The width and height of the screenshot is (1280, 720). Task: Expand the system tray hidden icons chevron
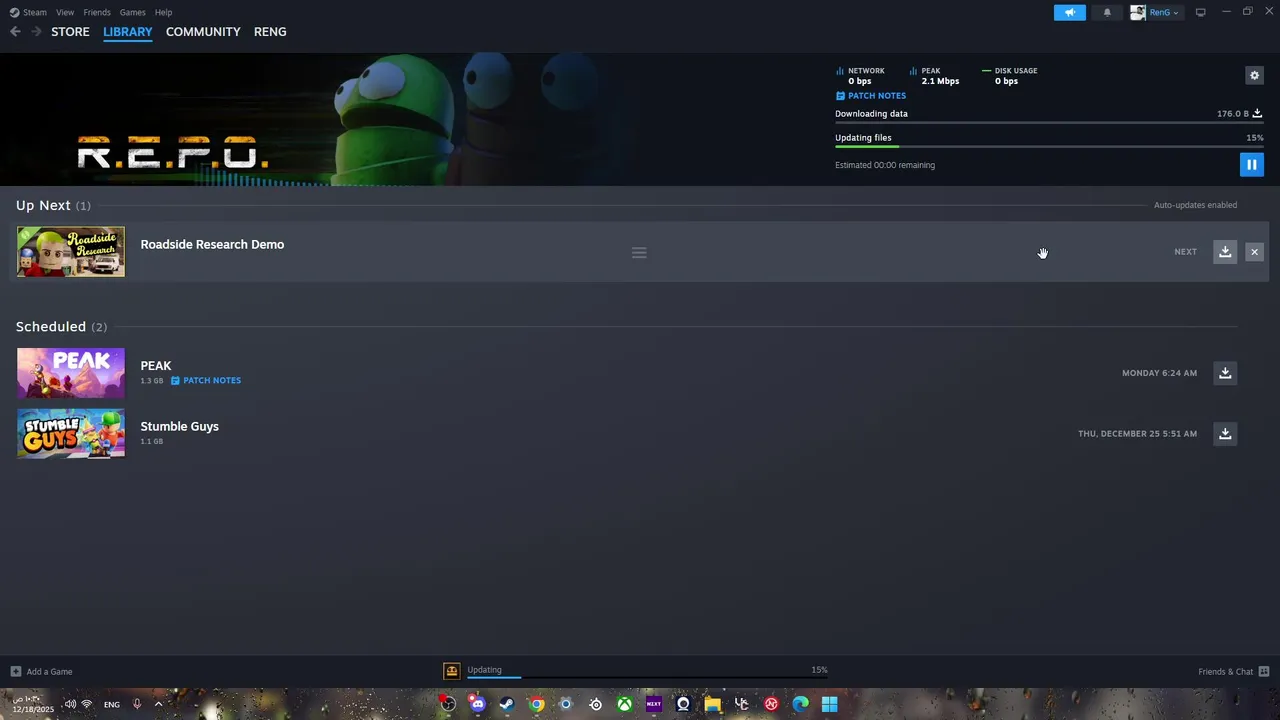(158, 704)
